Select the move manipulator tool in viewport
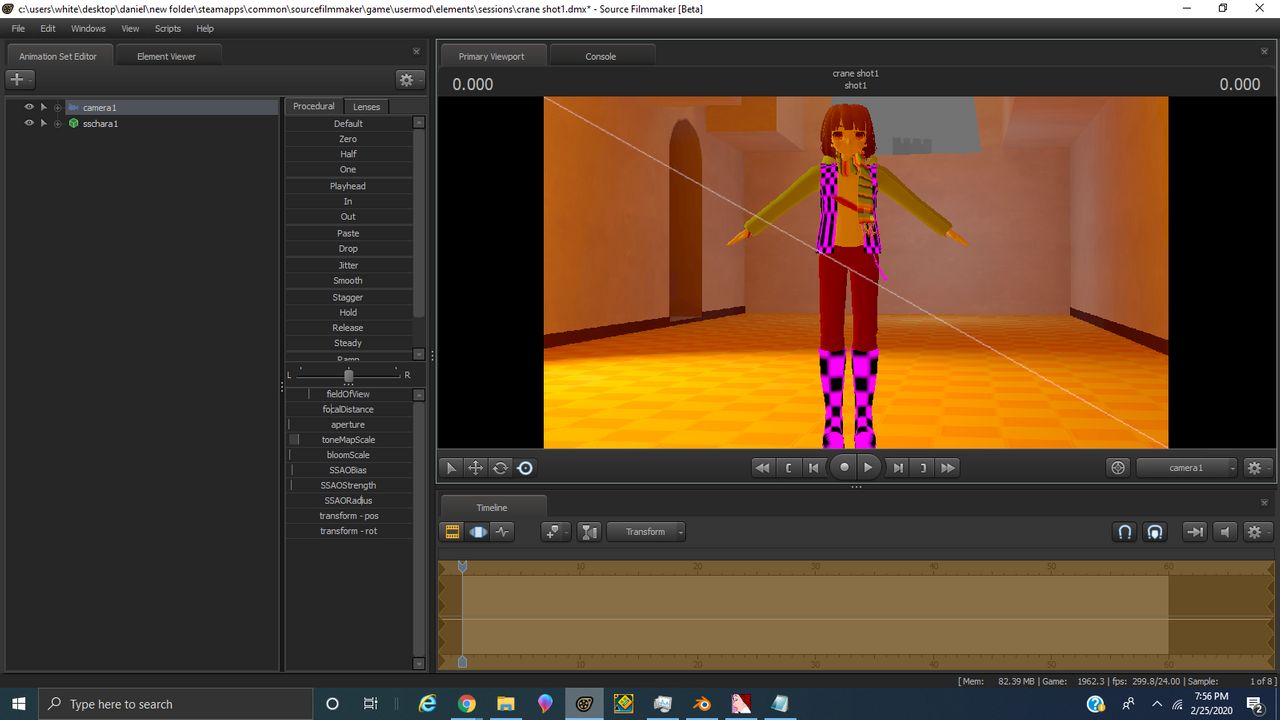Image resolution: width=1280 pixels, height=720 pixels. [x=476, y=467]
